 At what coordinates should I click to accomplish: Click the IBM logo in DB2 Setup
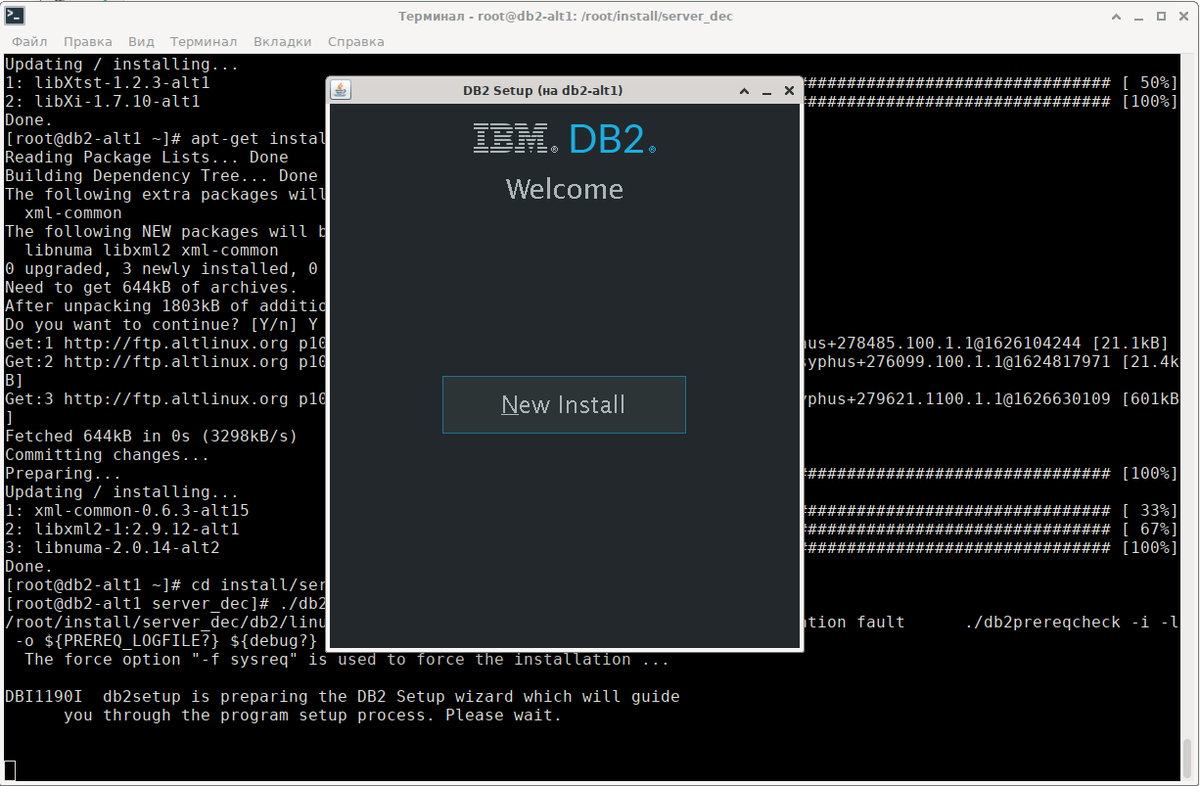[x=515, y=139]
